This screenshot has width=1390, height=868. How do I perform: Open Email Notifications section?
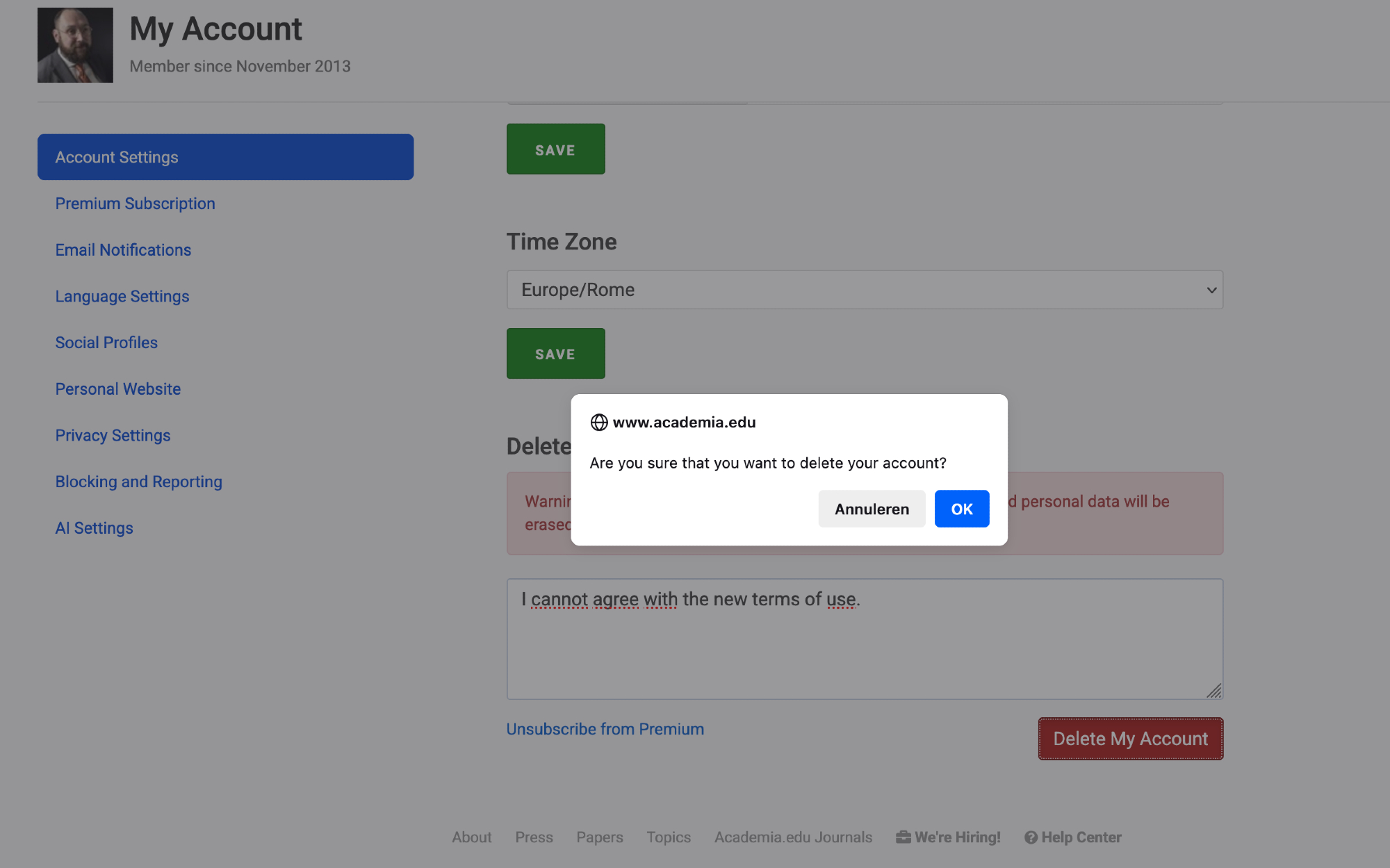pyautogui.click(x=123, y=250)
